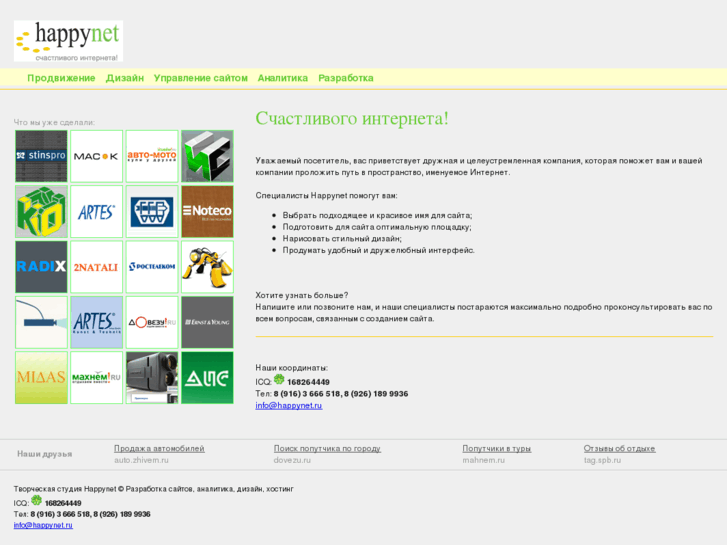Open the green ИС 3D logo tile
727x545 pixels.
[207, 156]
